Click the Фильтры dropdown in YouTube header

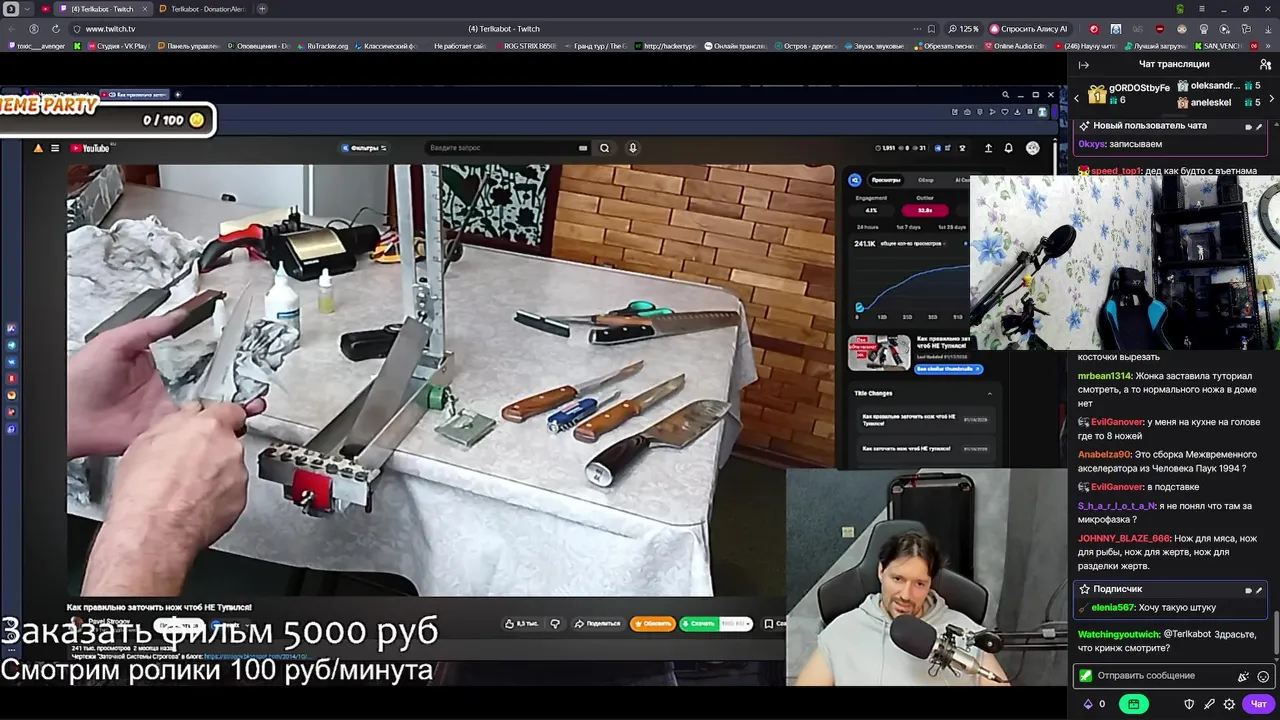[364, 148]
